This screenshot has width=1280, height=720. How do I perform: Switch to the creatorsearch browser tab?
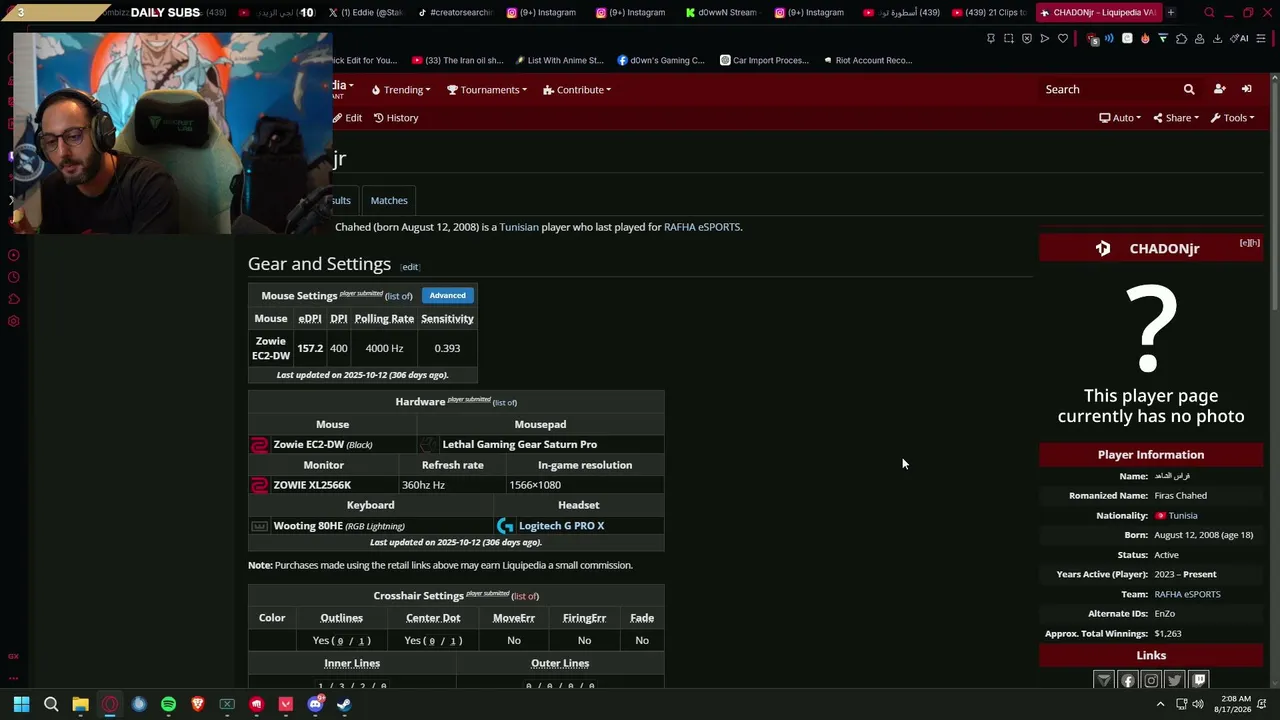pos(455,13)
